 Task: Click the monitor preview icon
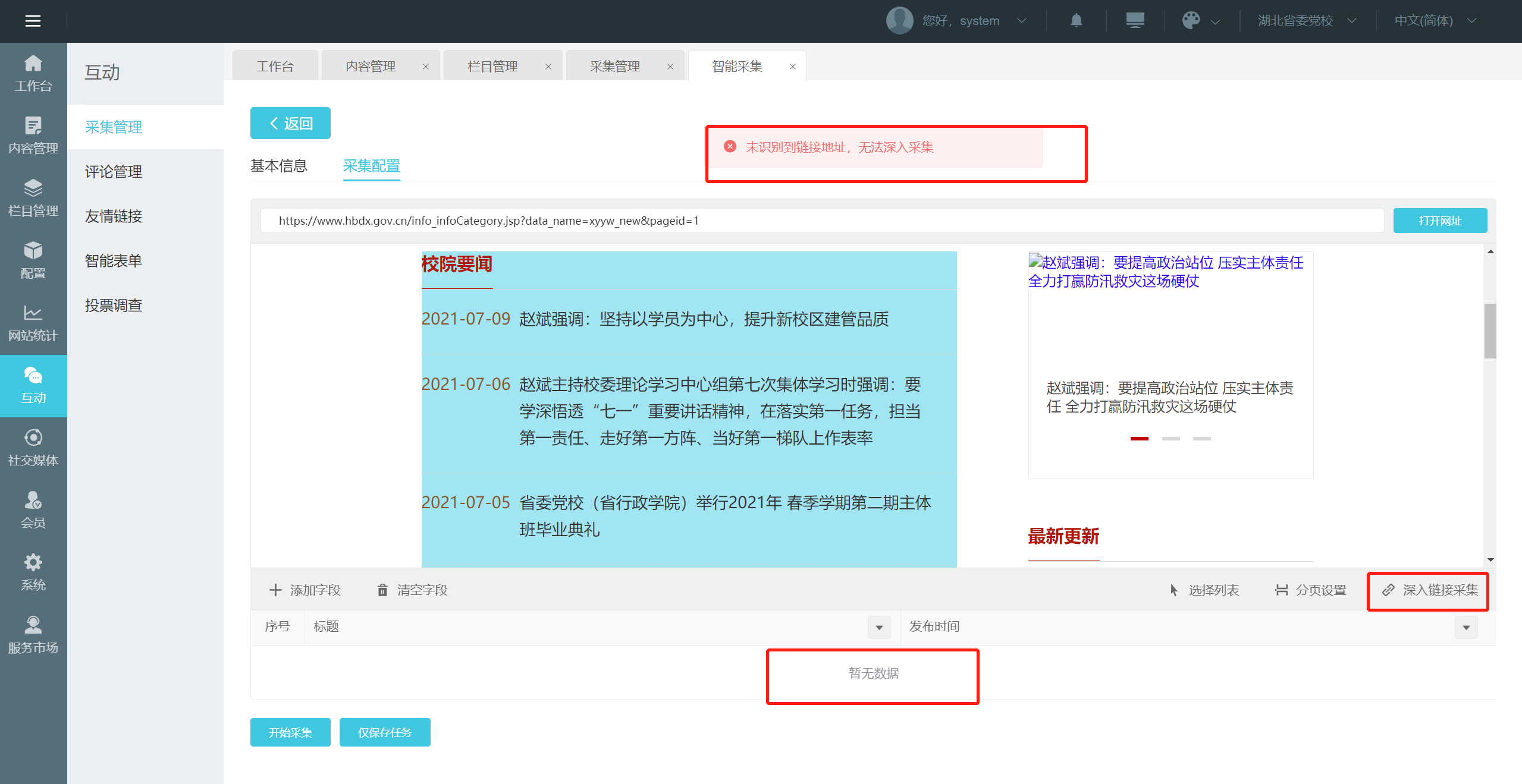1135,21
